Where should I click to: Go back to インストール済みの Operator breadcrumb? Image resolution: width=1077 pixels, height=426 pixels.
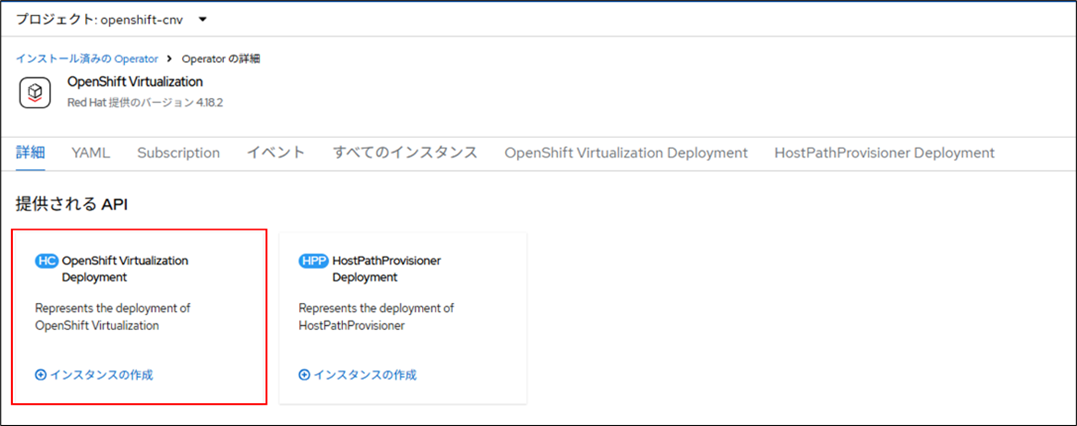pos(86,58)
